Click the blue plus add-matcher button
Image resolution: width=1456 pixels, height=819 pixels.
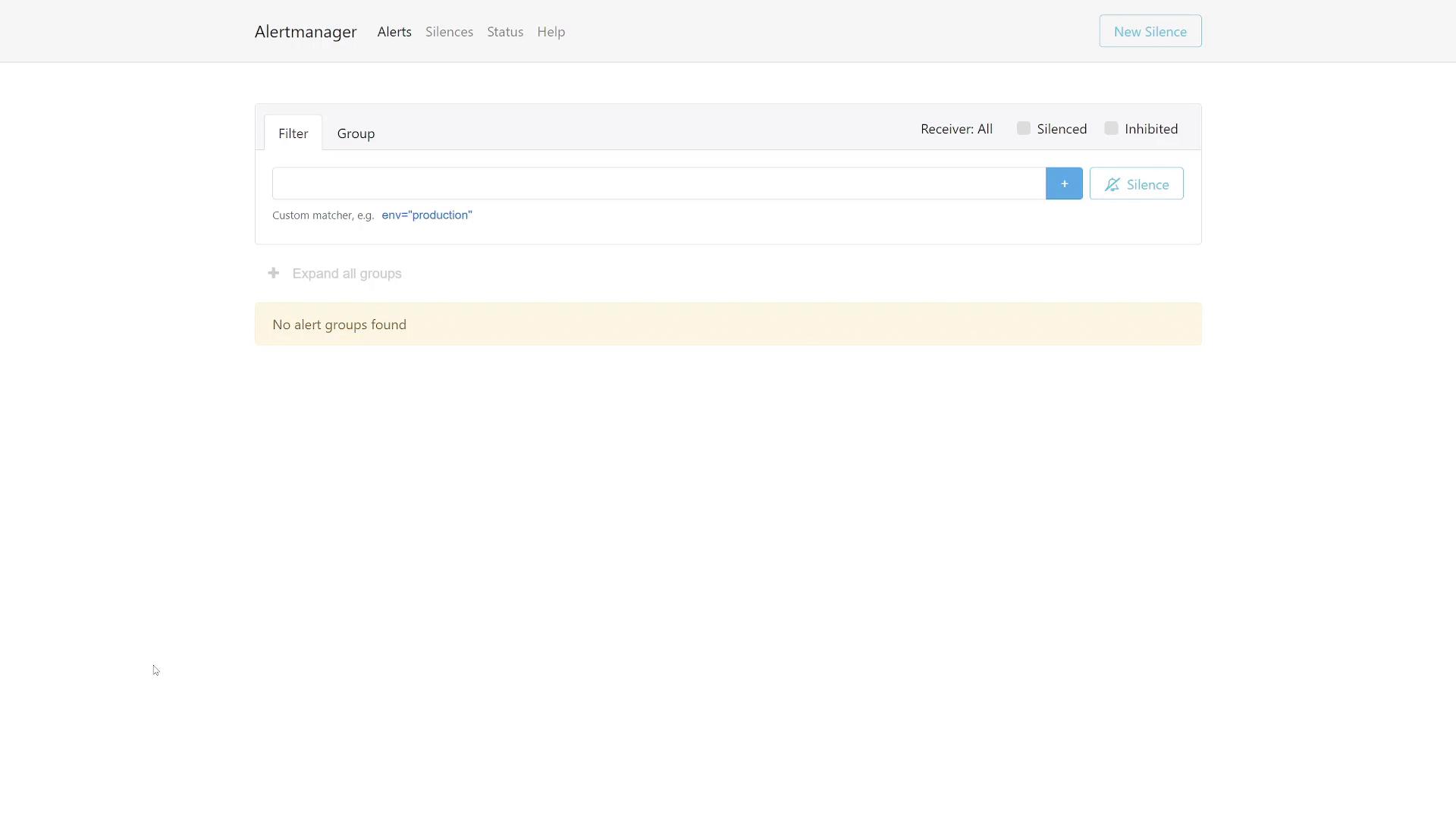pyautogui.click(x=1064, y=184)
